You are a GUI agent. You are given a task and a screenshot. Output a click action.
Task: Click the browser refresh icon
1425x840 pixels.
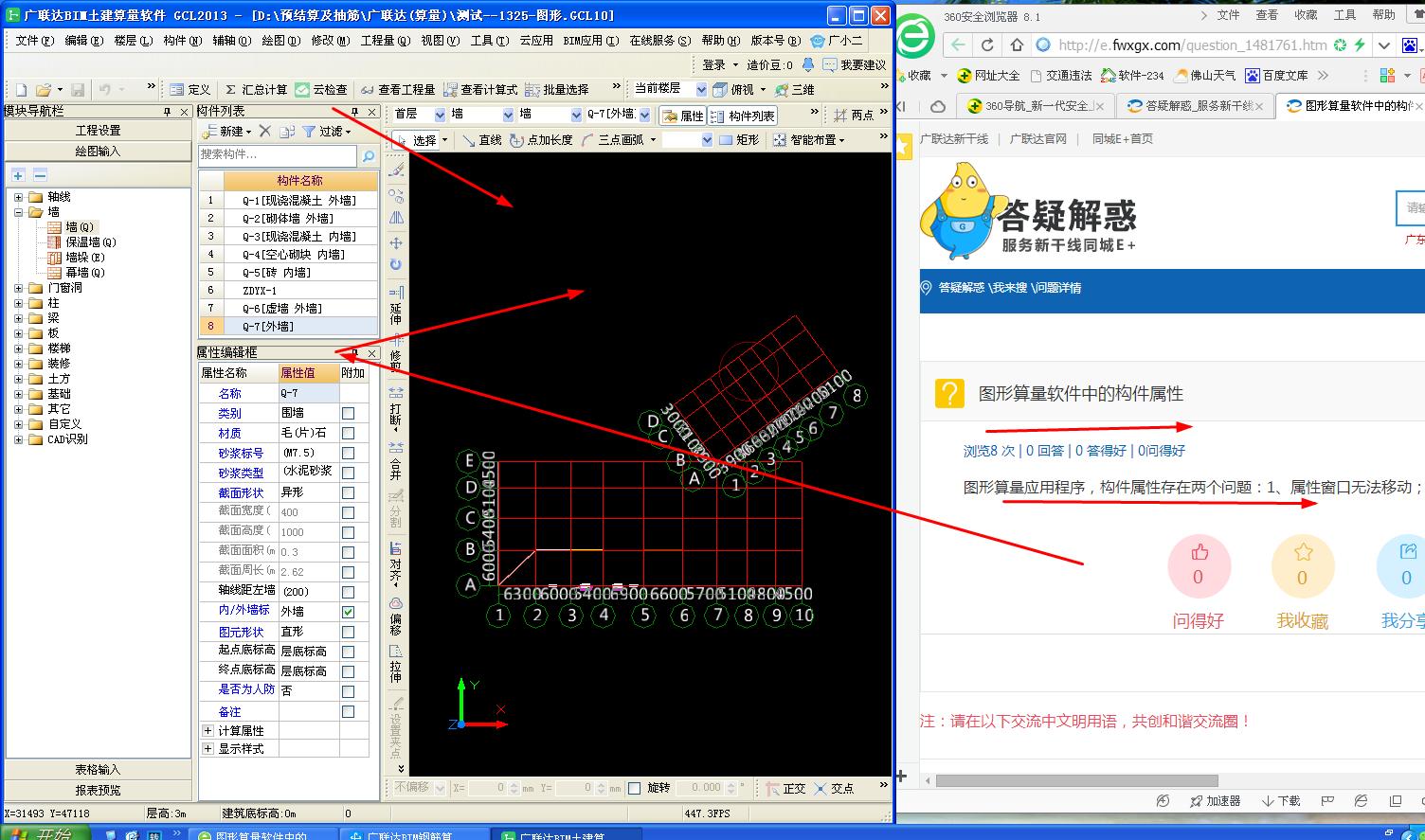click(x=987, y=45)
